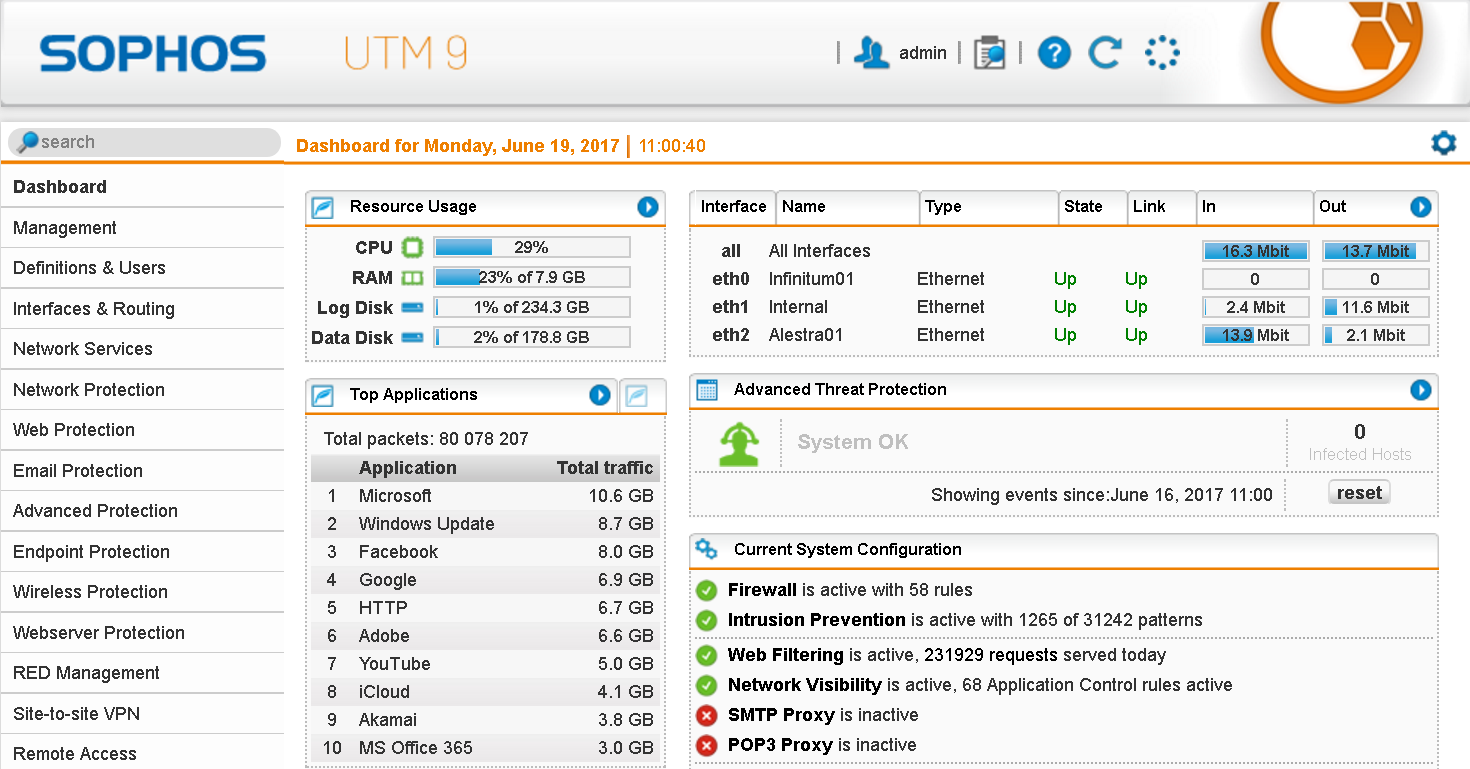1470x769 pixels.
Task: Open the RED Management menu
Action: (142, 673)
